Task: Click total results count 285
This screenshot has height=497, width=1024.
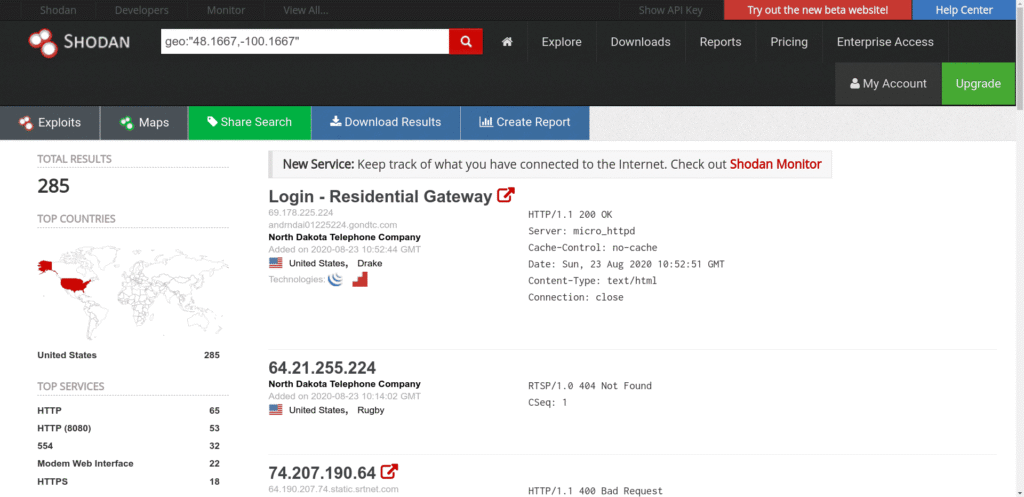Action: point(54,187)
